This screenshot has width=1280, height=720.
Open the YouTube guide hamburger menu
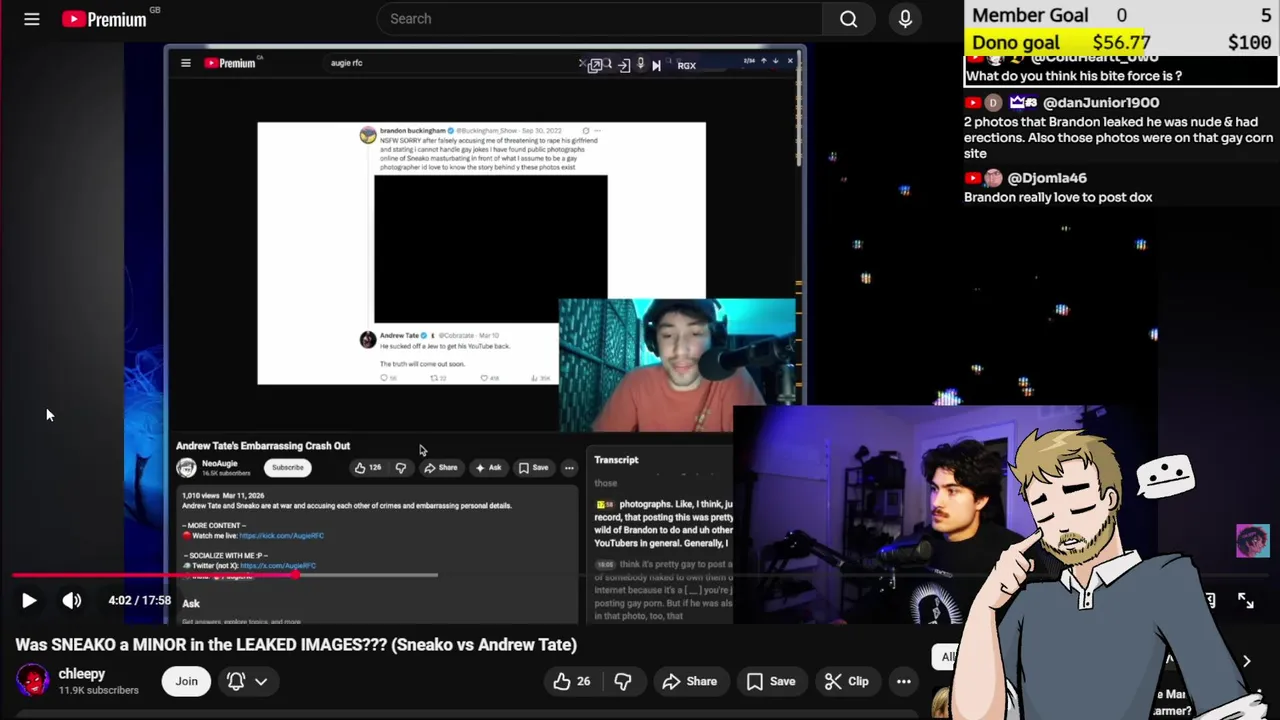tap(32, 19)
